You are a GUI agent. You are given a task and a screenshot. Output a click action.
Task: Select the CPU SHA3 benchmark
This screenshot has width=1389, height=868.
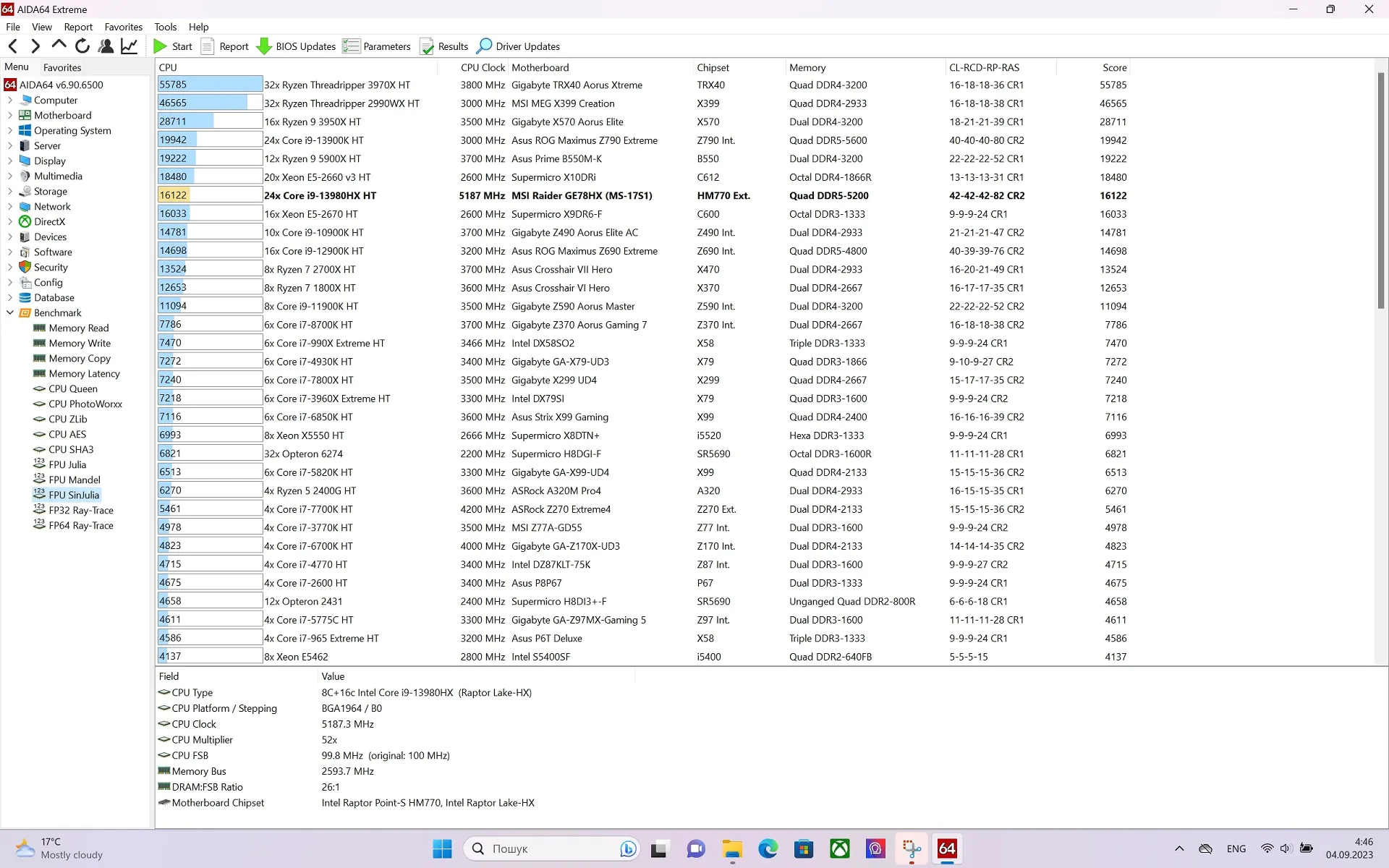pyautogui.click(x=64, y=449)
